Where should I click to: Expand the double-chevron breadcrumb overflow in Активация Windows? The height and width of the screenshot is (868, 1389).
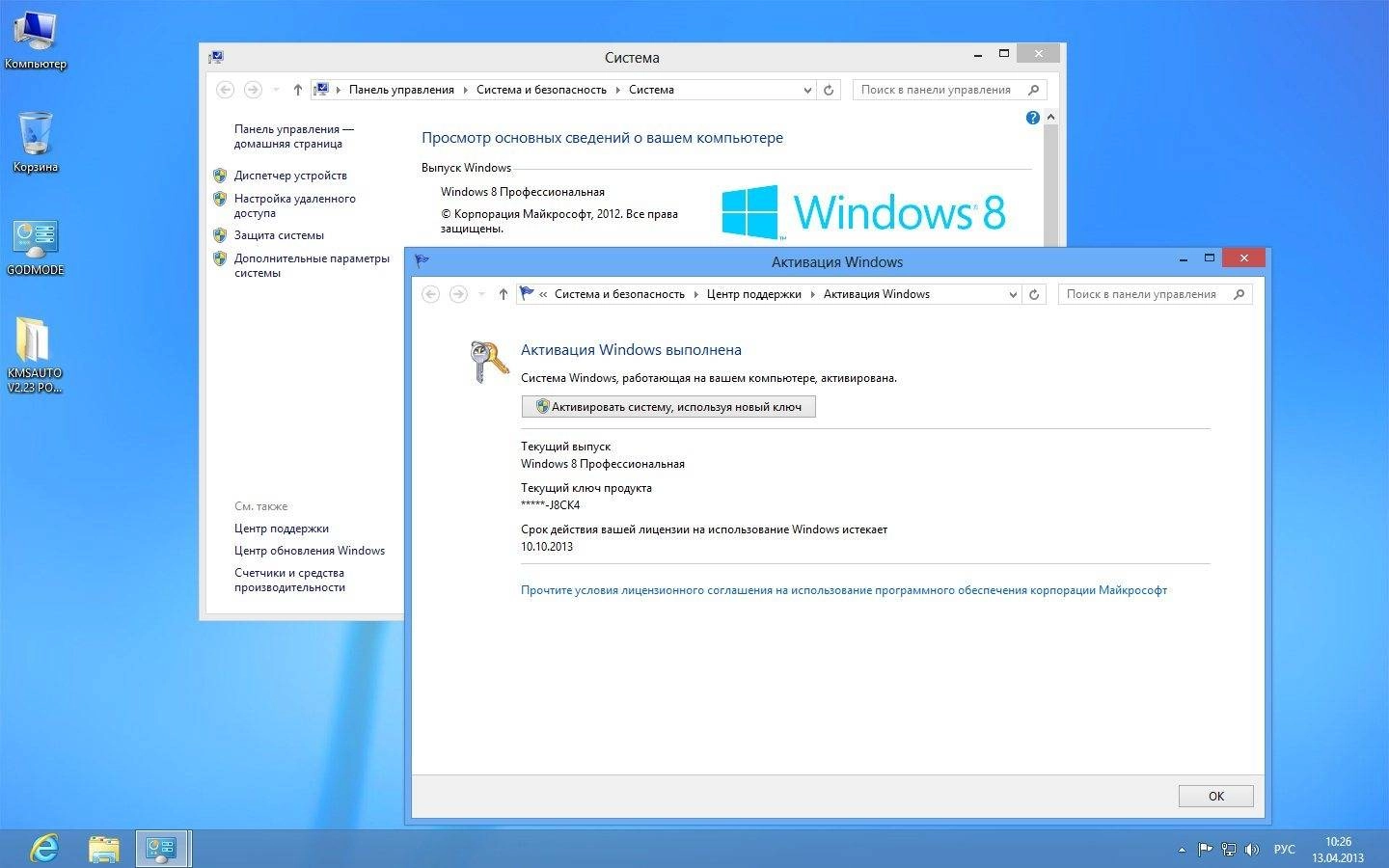pyautogui.click(x=543, y=294)
